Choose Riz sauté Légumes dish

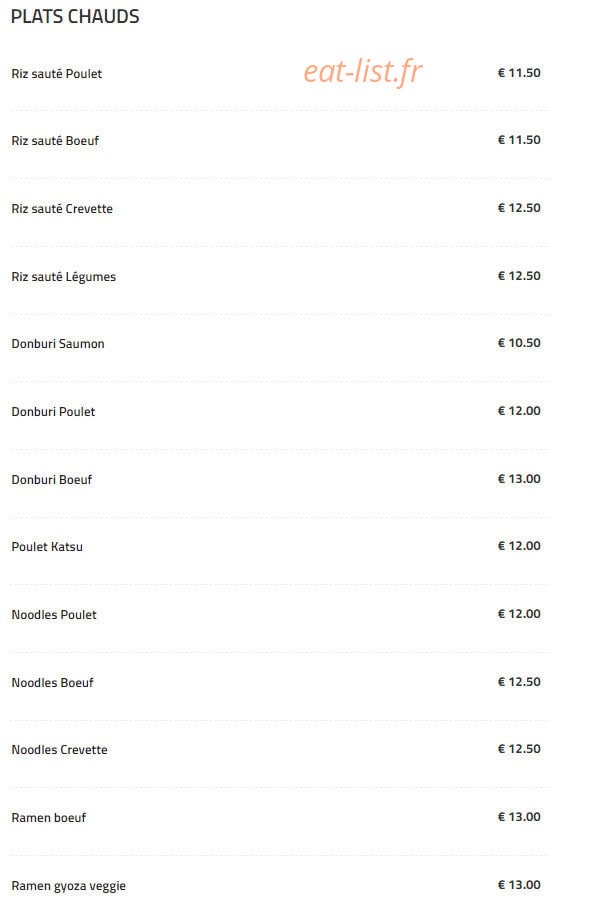click(64, 277)
